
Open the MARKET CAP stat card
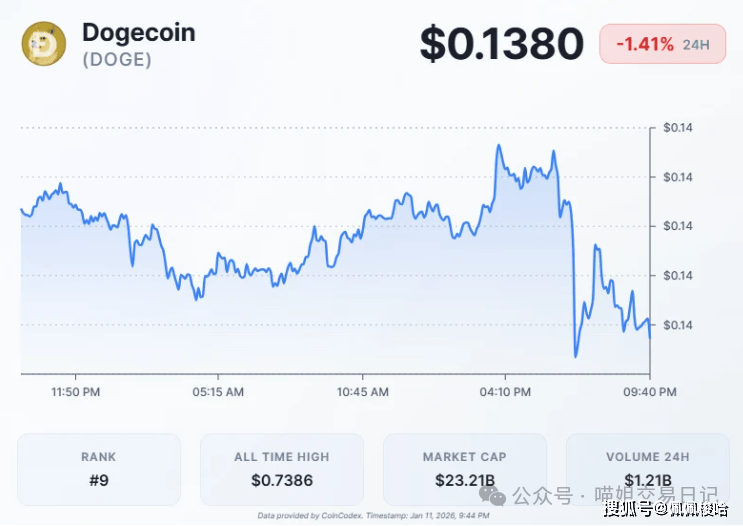(464, 469)
